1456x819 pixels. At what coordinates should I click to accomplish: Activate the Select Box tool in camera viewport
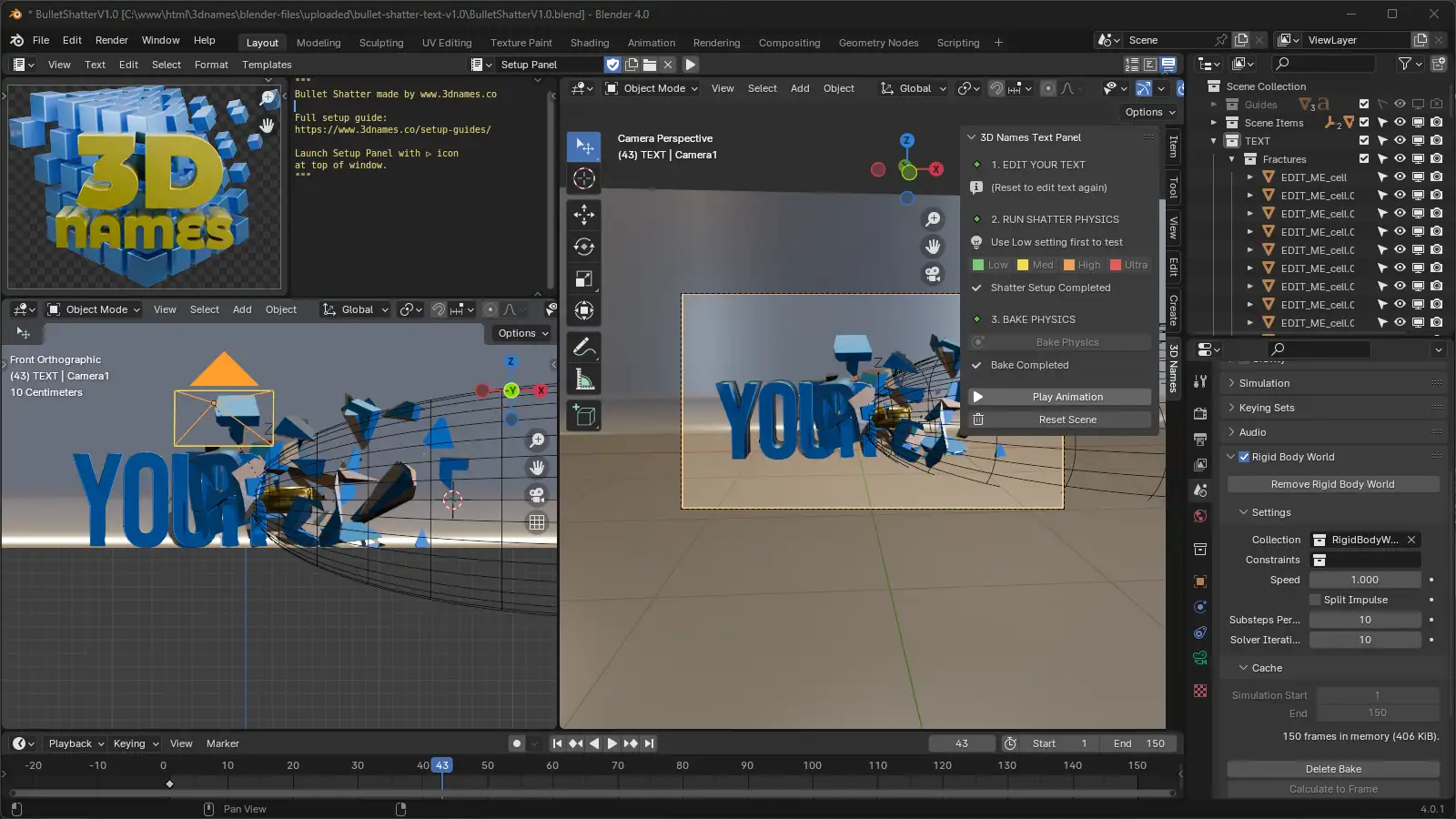tap(584, 147)
